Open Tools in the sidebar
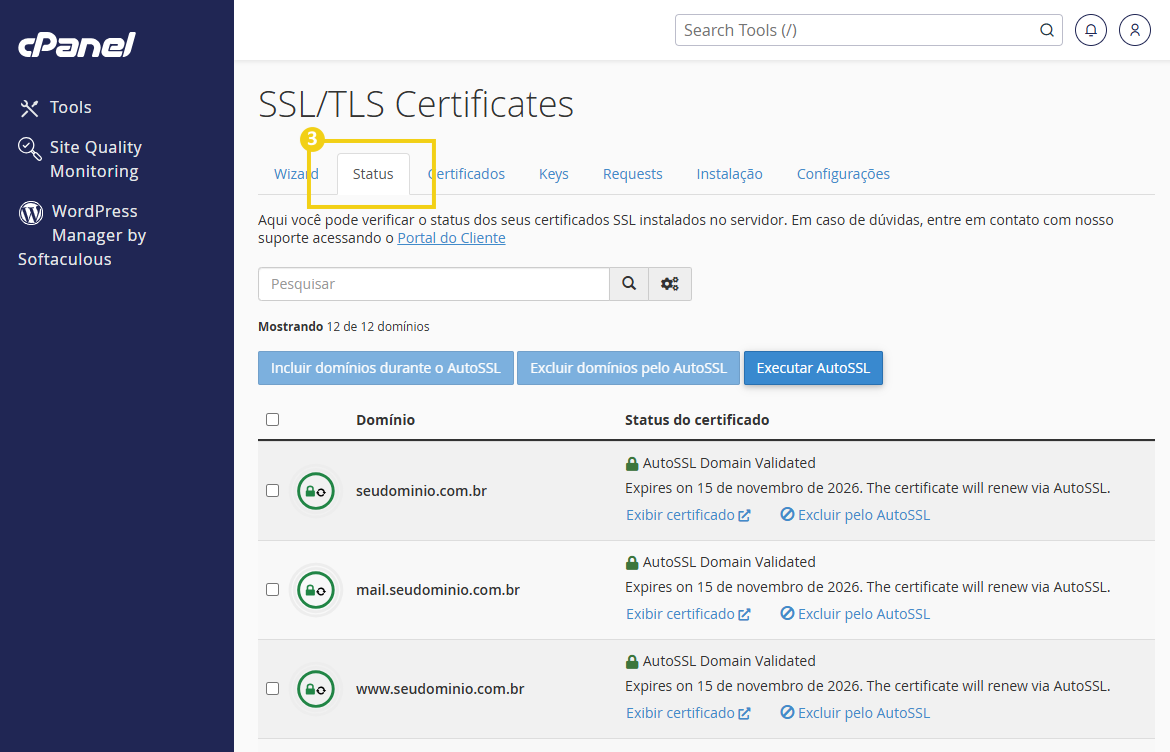This screenshot has height=752, width=1170. 55,107
